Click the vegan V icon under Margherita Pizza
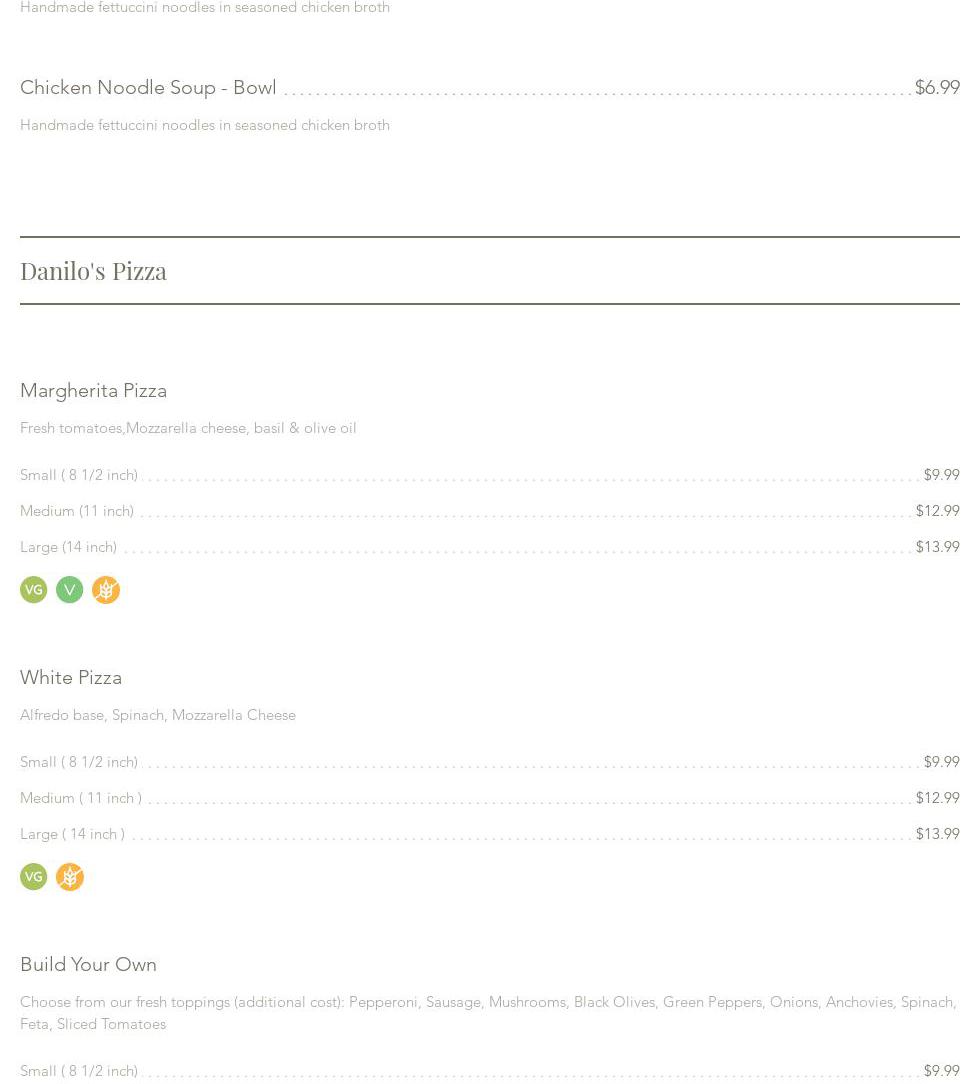The width and height of the screenshot is (965, 1084). [69, 590]
